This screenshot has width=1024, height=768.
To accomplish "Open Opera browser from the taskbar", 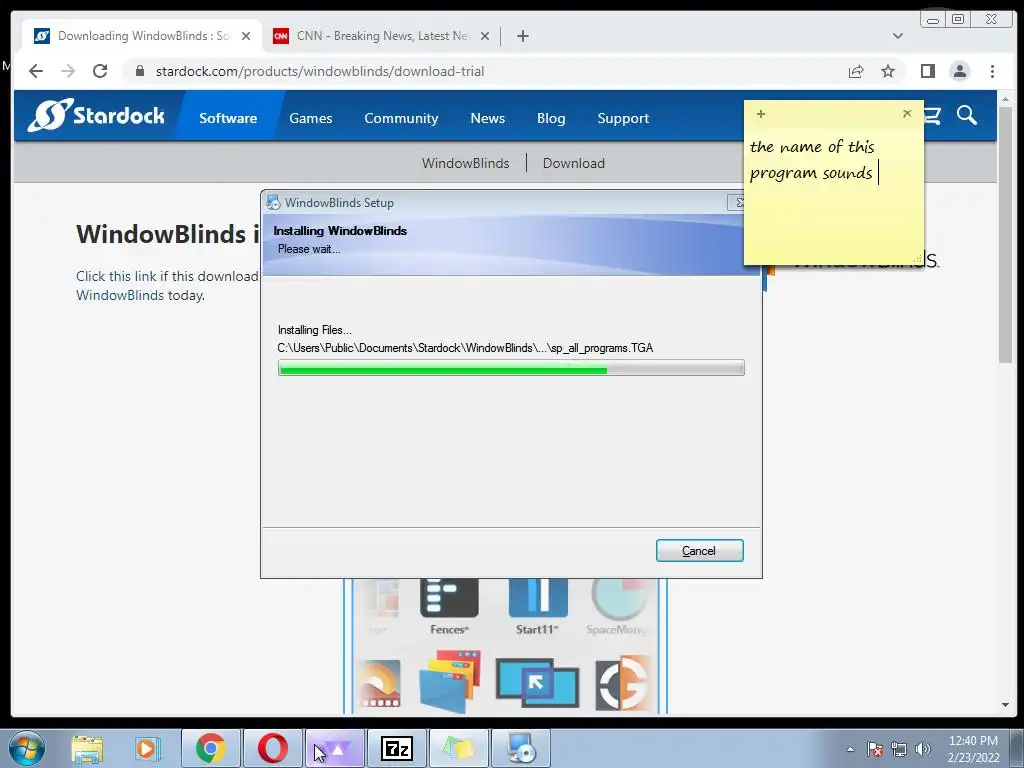I will [272, 748].
